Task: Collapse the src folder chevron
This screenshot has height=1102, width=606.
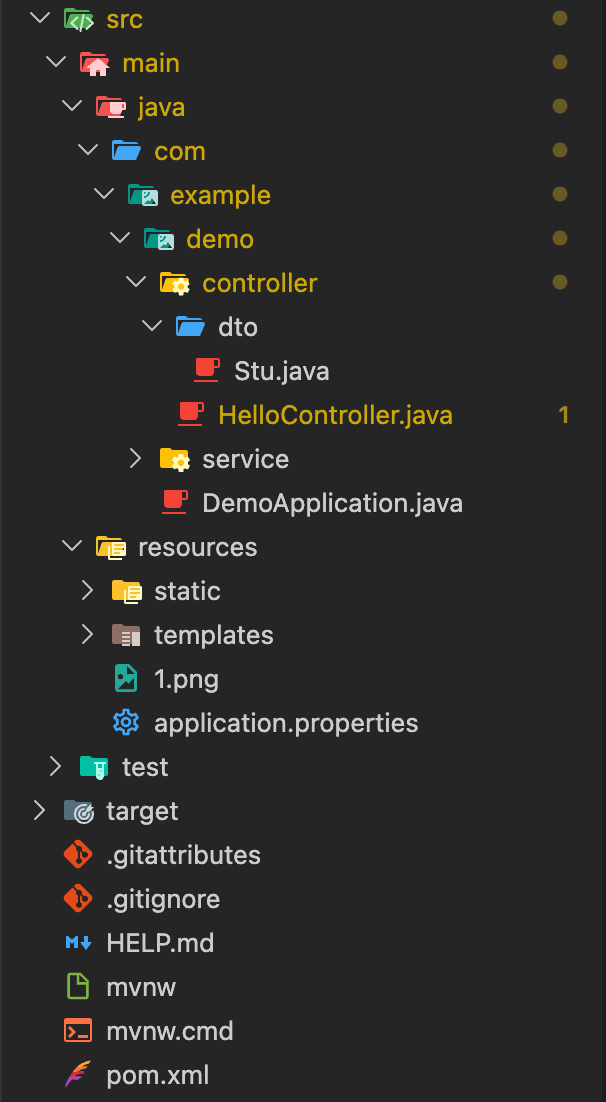Action: [x=39, y=19]
